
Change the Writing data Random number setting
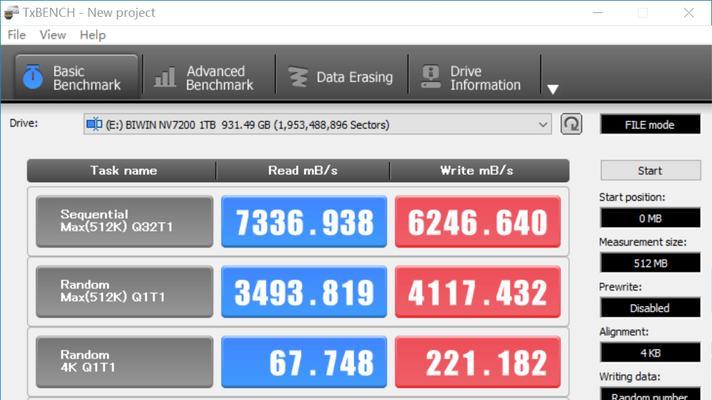coord(650,394)
